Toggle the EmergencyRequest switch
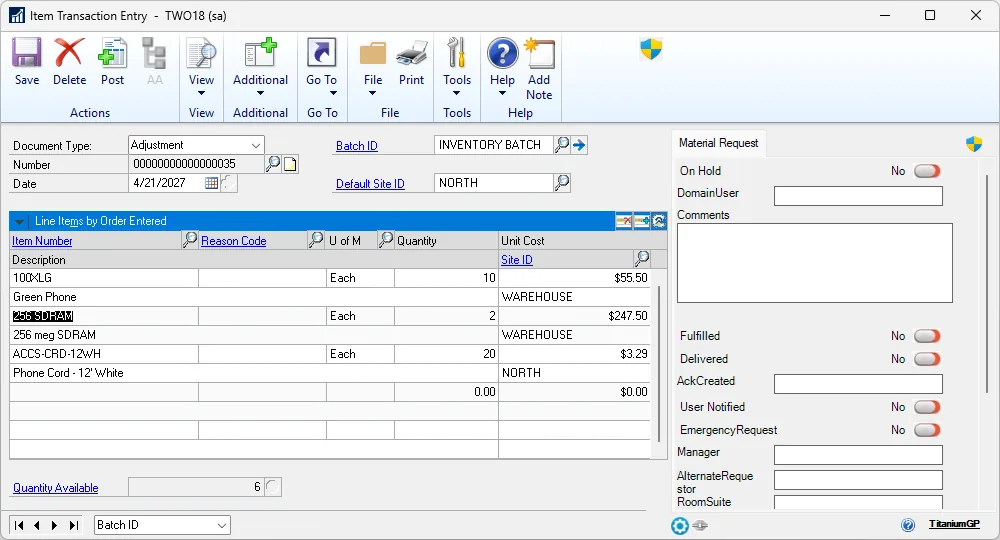Viewport: 1000px width, 540px height. (927, 430)
